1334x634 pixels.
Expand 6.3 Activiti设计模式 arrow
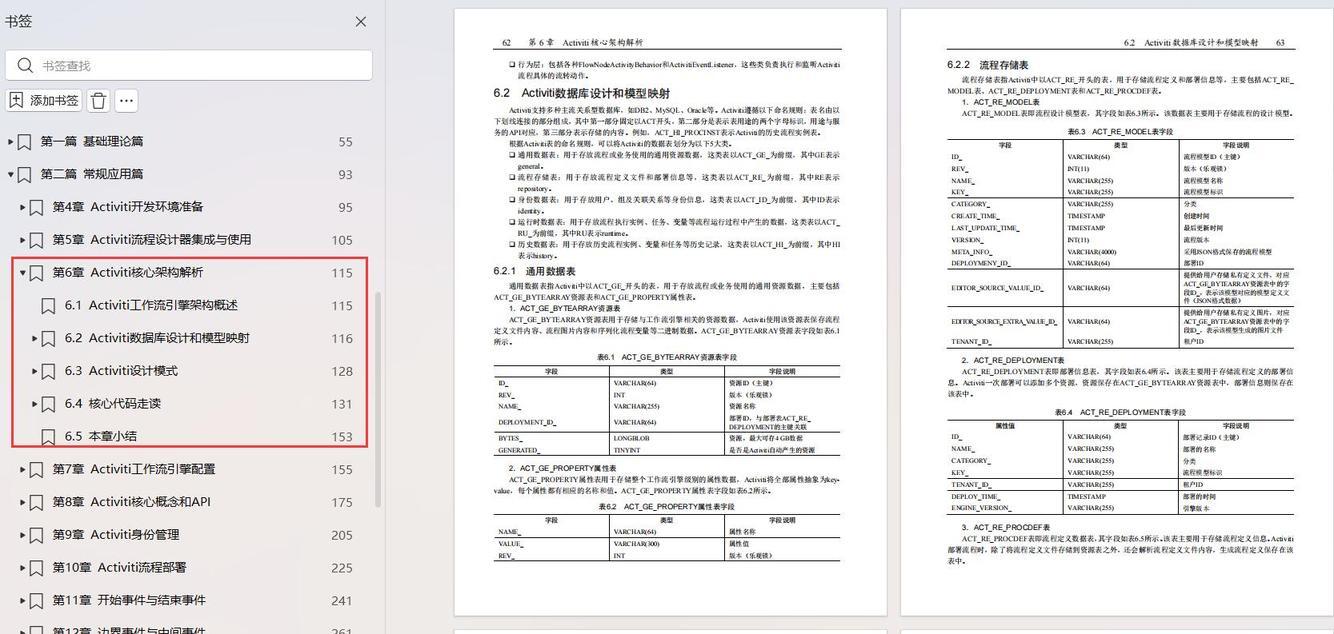click(x=35, y=371)
